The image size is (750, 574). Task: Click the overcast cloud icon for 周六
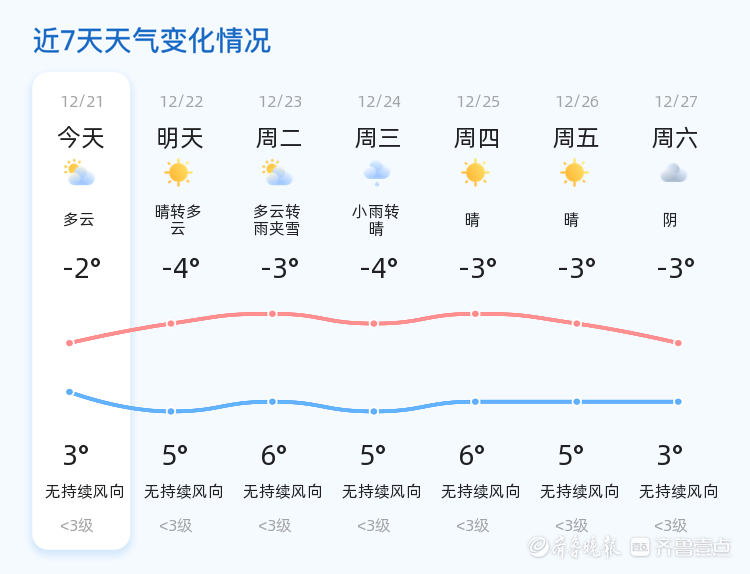[x=673, y=173]
